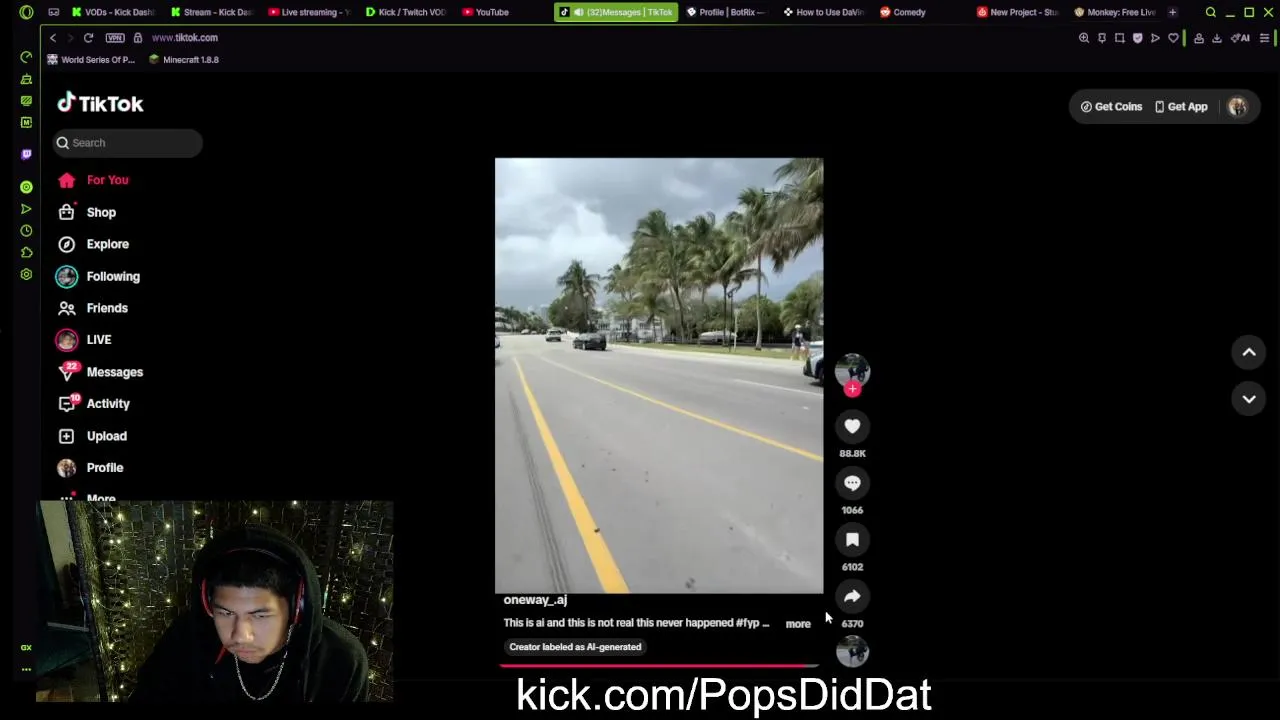The height and width of the screenshot is (720, 1280).
Task: Open the Minecraft 1.8.8 bookmark
Action: pos(184,60)
